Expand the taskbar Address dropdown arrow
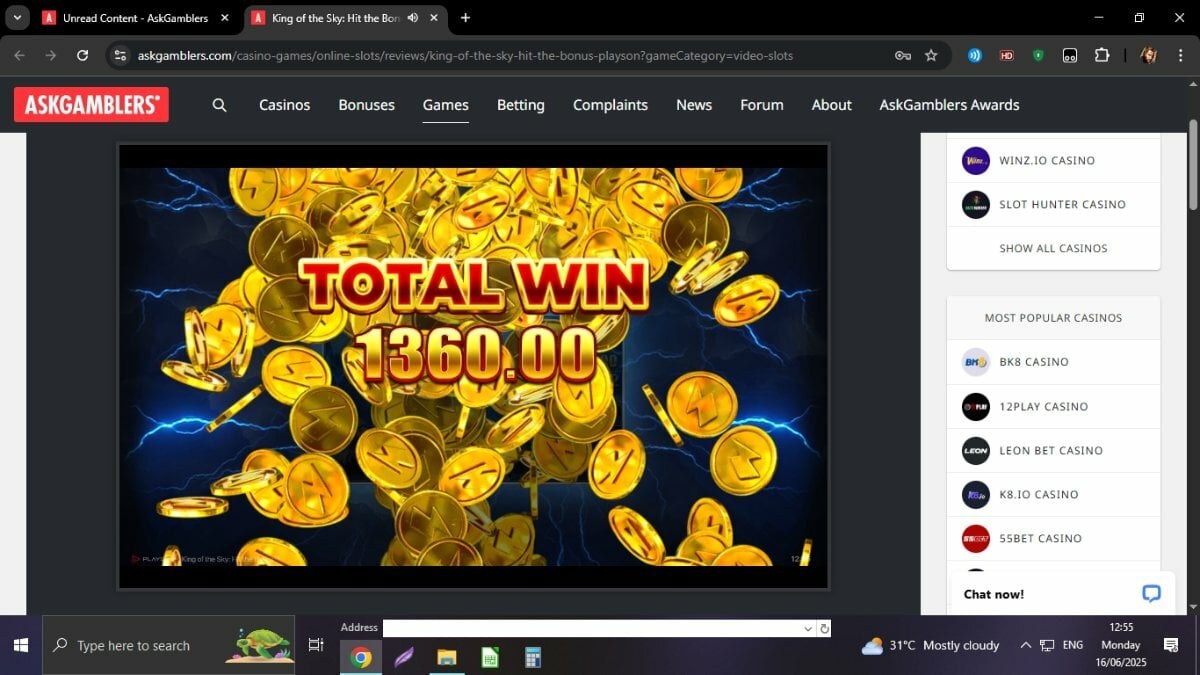 tap(808, 628)
